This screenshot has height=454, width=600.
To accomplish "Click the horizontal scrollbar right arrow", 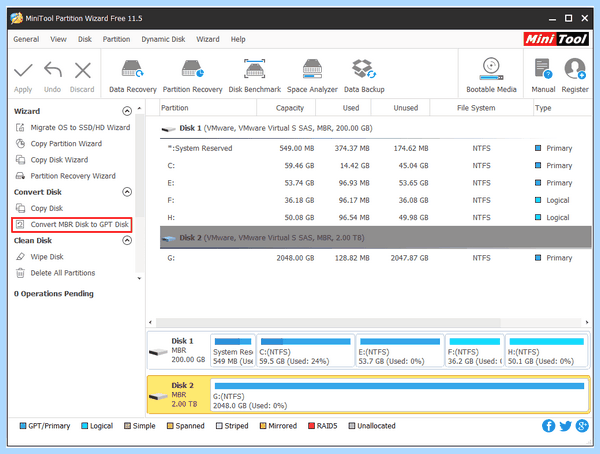I will (587, 322).
